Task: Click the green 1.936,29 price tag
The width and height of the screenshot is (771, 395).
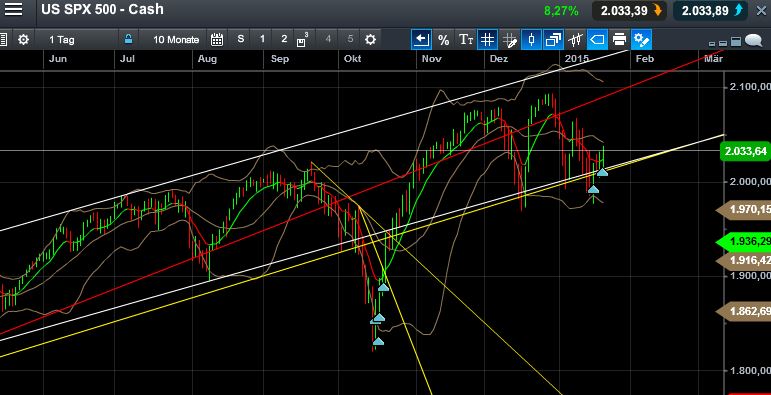Action: pyautogui.click(x=743, y=242)
